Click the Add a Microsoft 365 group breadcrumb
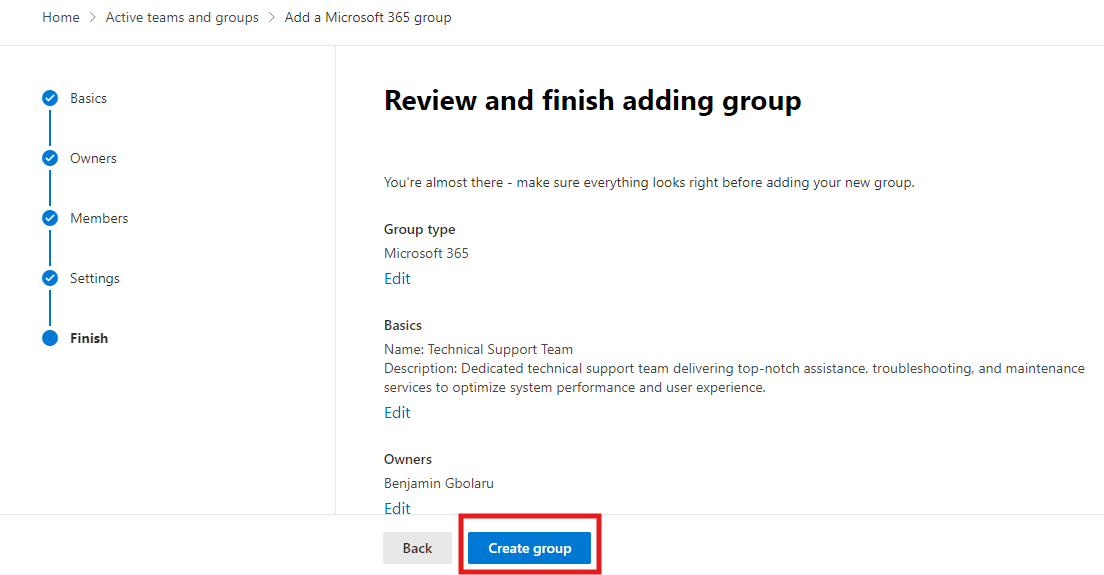 pyautogui.click(x=368, y=17)
